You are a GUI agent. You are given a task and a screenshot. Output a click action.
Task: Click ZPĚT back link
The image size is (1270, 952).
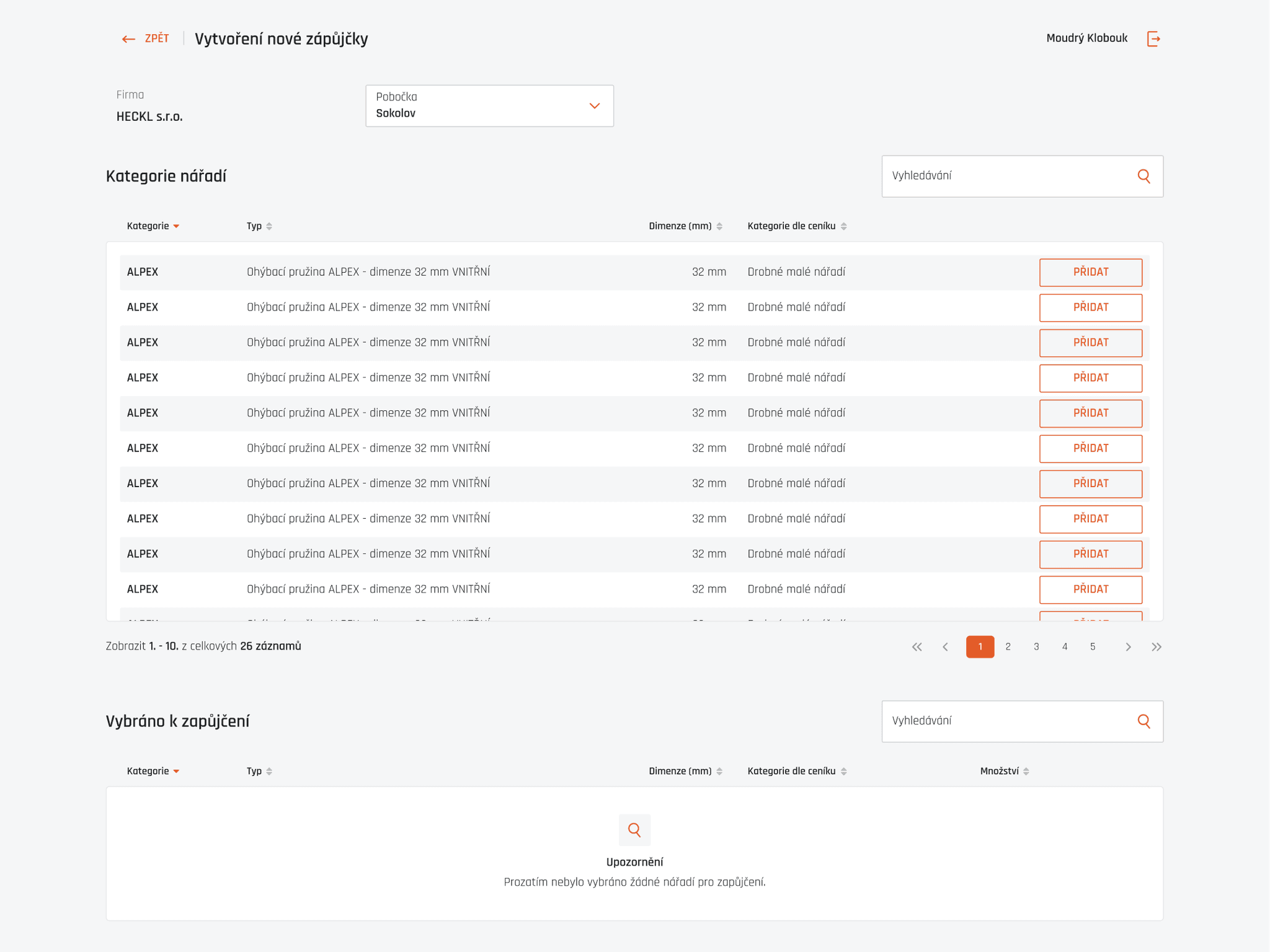(x=157, y=38)
